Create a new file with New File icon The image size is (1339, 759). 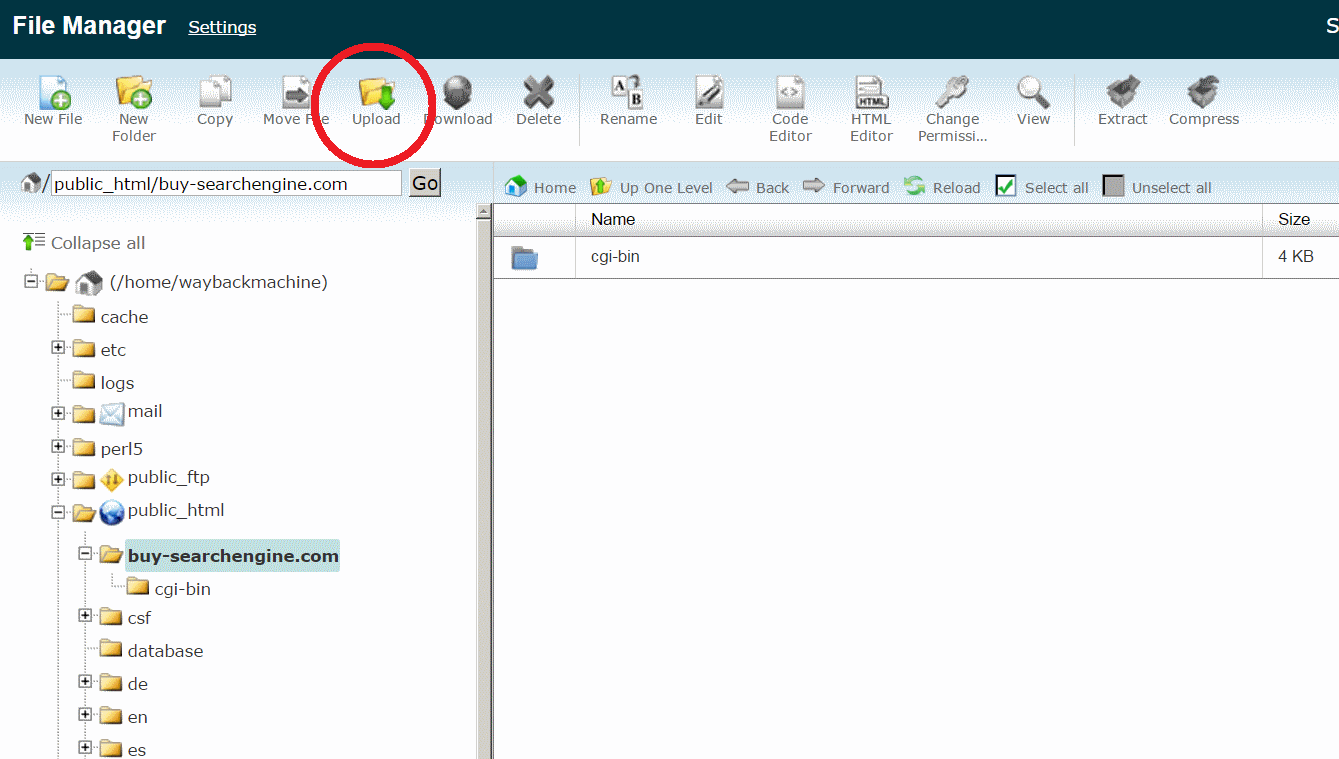pyautogui.click(x=54, y=94)
